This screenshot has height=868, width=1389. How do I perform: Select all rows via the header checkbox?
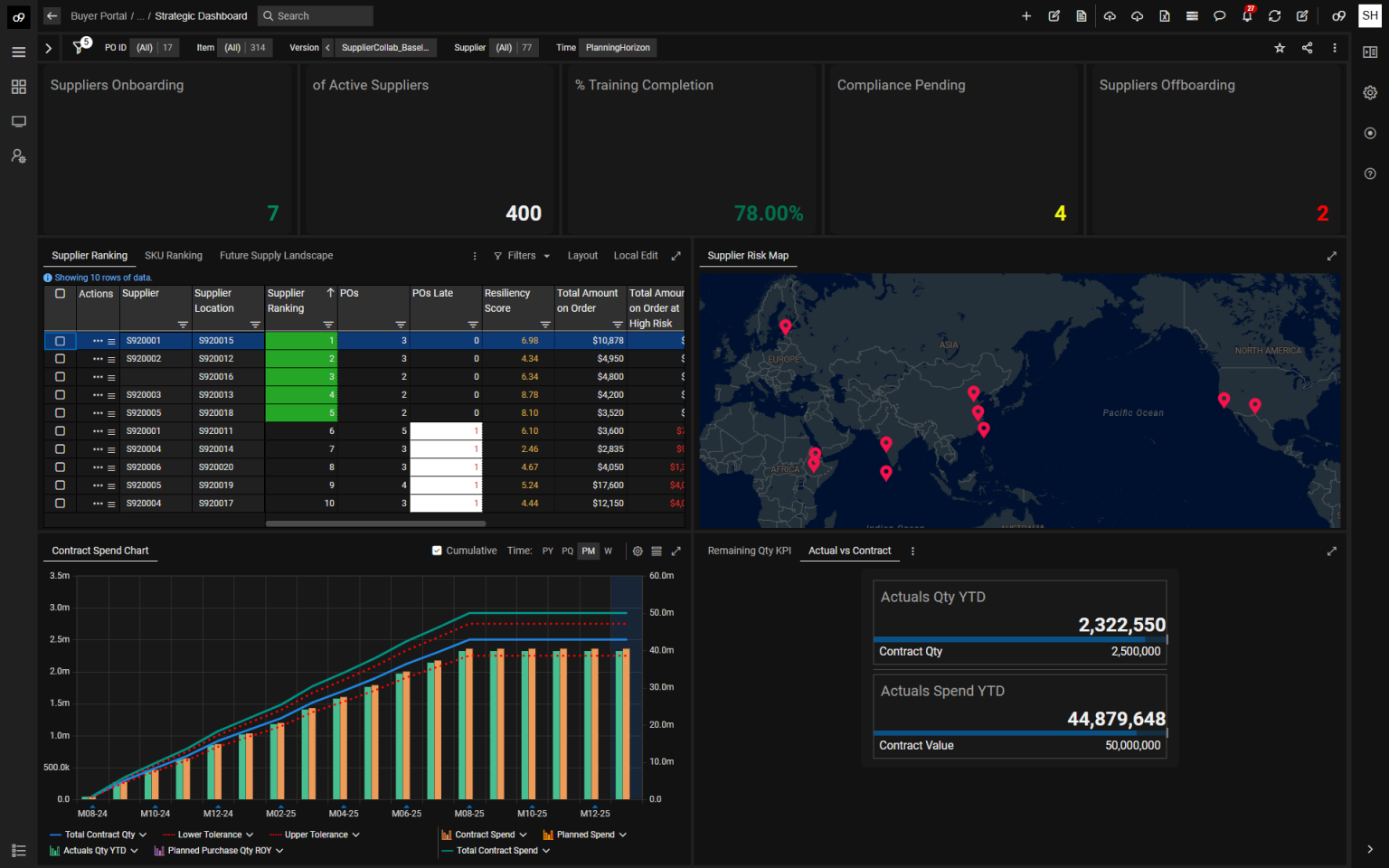tap(60, 294)
